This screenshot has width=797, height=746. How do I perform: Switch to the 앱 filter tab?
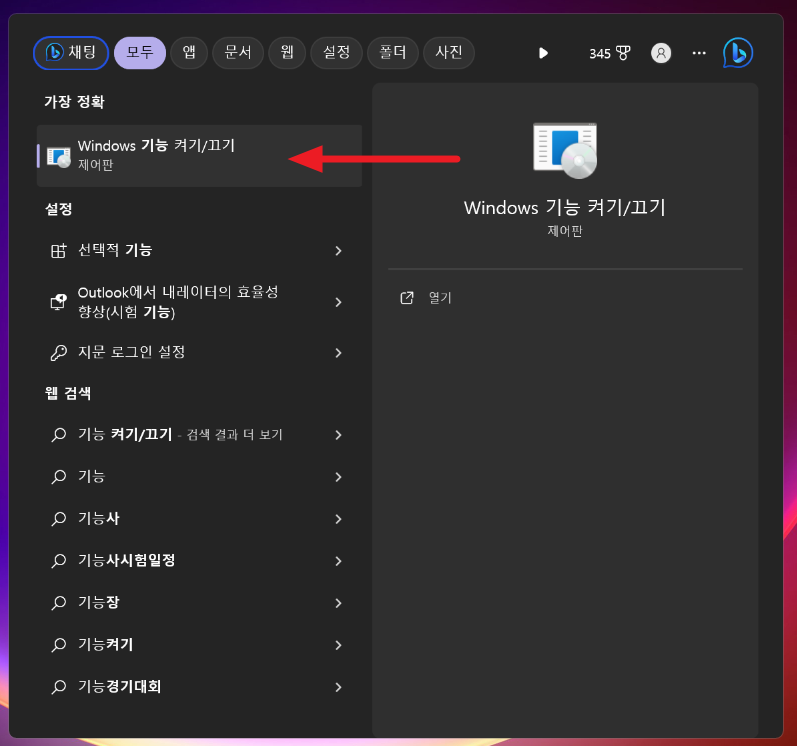click(189, 53)
